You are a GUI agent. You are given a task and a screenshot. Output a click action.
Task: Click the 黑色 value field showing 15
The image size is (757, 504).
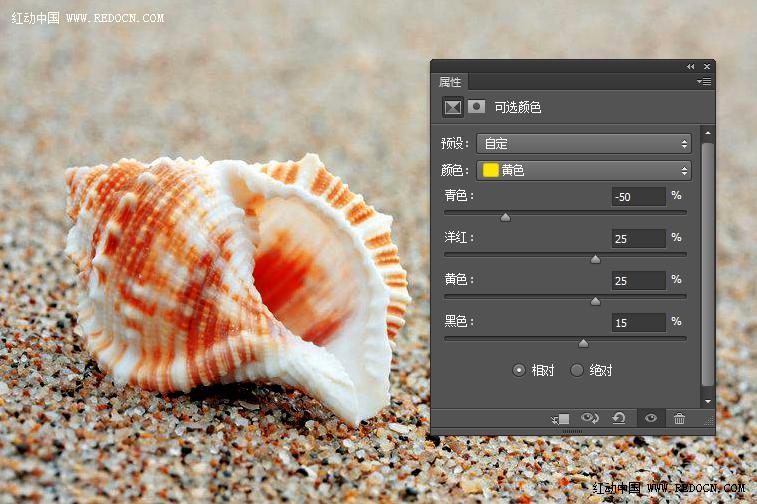pos(638,323)
